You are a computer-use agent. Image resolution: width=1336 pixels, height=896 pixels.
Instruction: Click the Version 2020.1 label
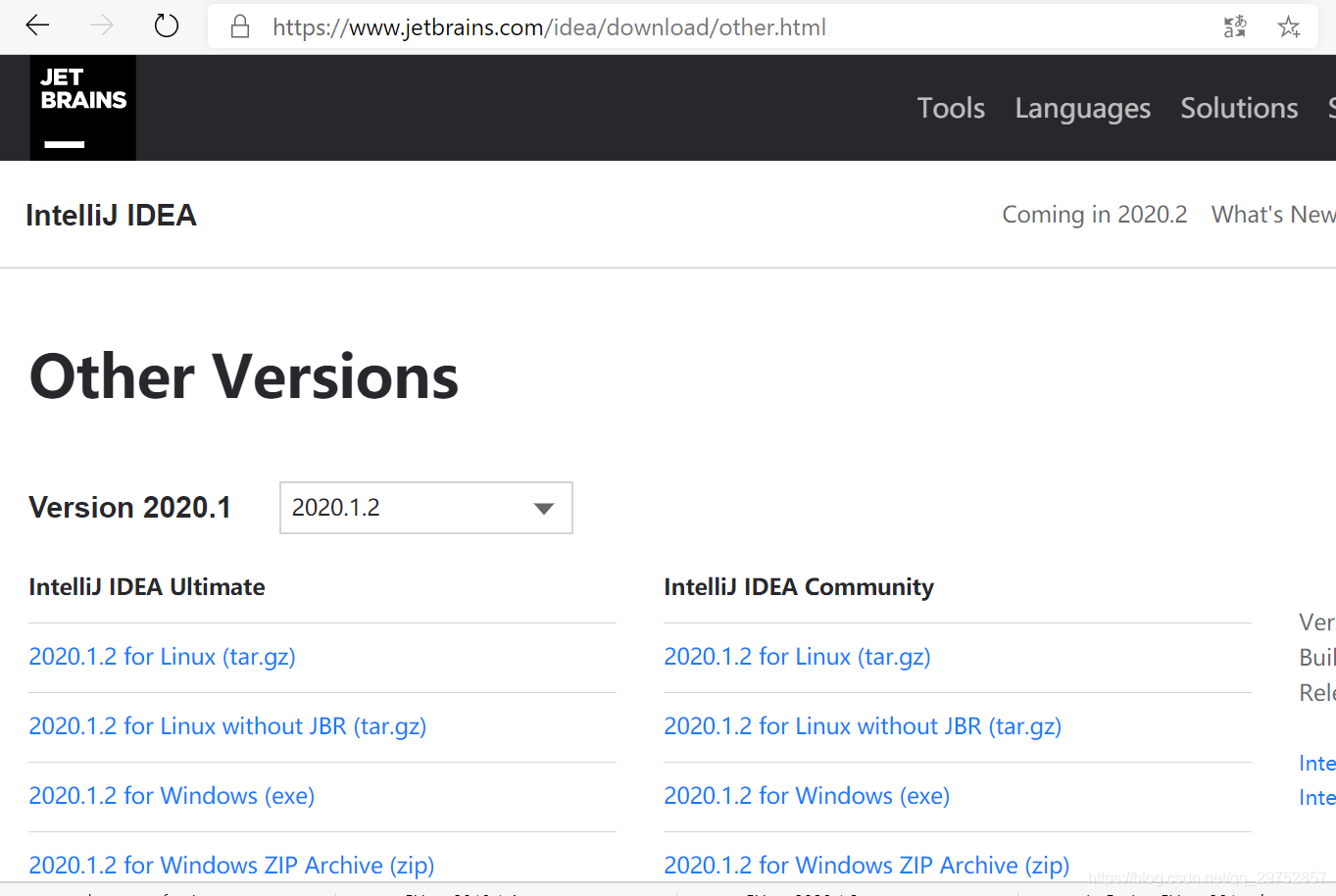tap(130, 508)
